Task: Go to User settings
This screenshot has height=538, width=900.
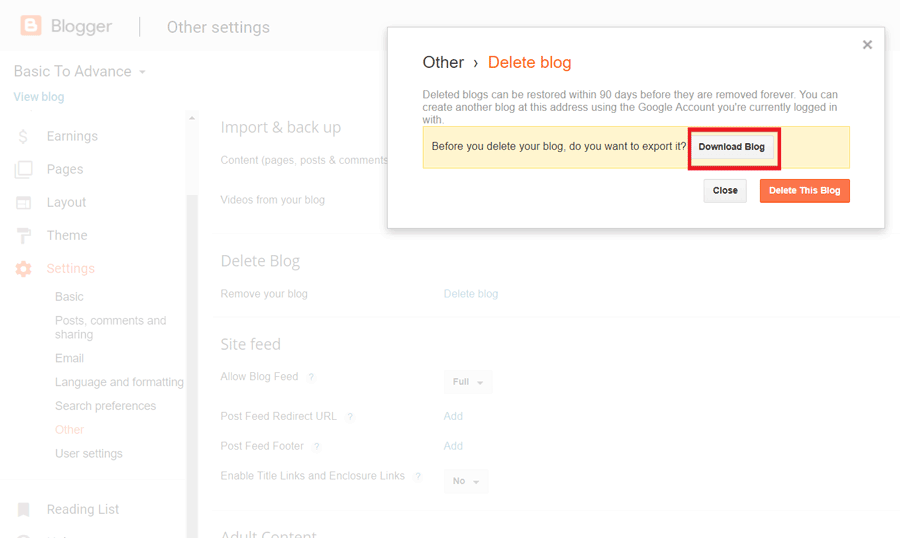Action: tap(88, 454)
